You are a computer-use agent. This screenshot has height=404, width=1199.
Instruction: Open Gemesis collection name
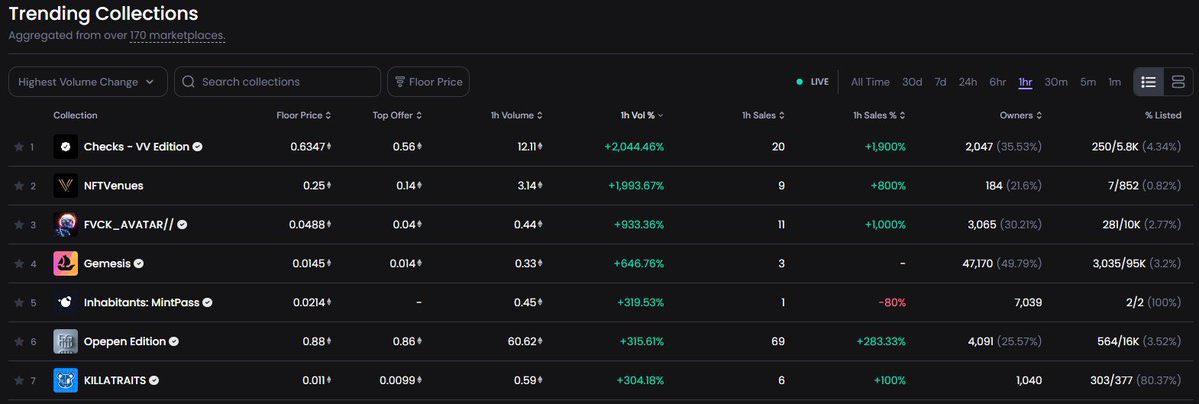tap(107, 263)
